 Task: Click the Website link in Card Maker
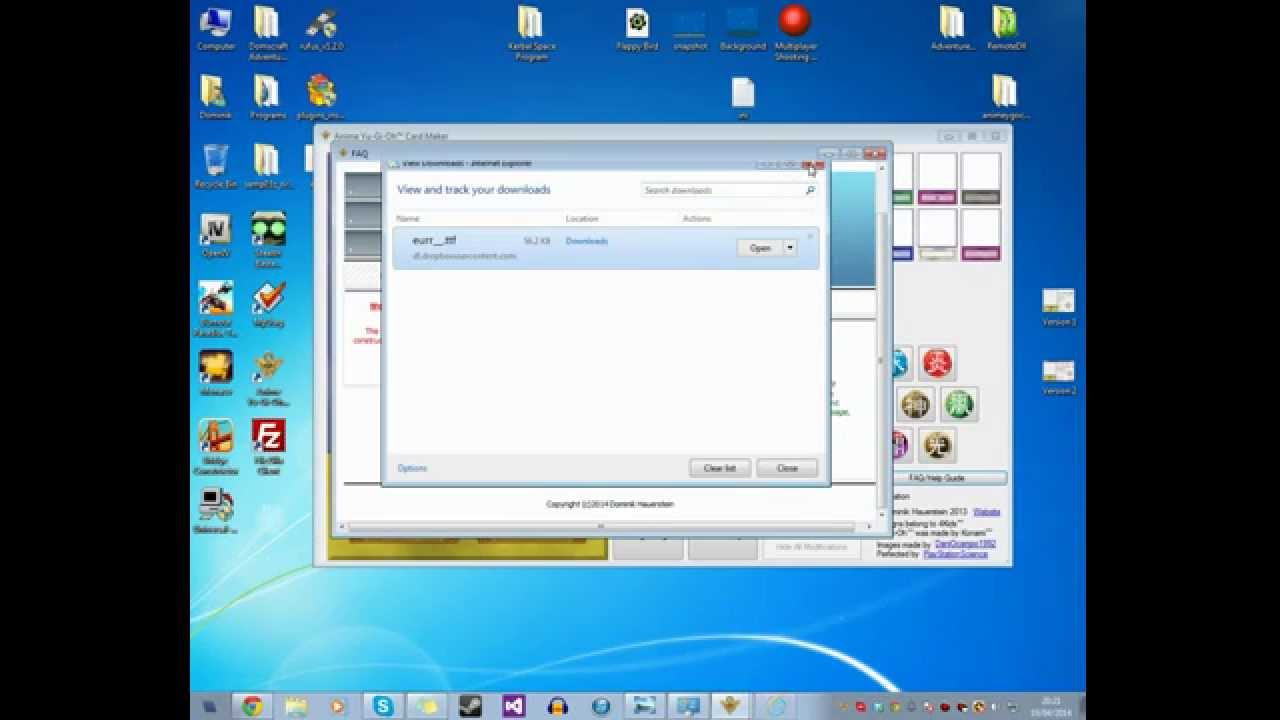[986, 512]
